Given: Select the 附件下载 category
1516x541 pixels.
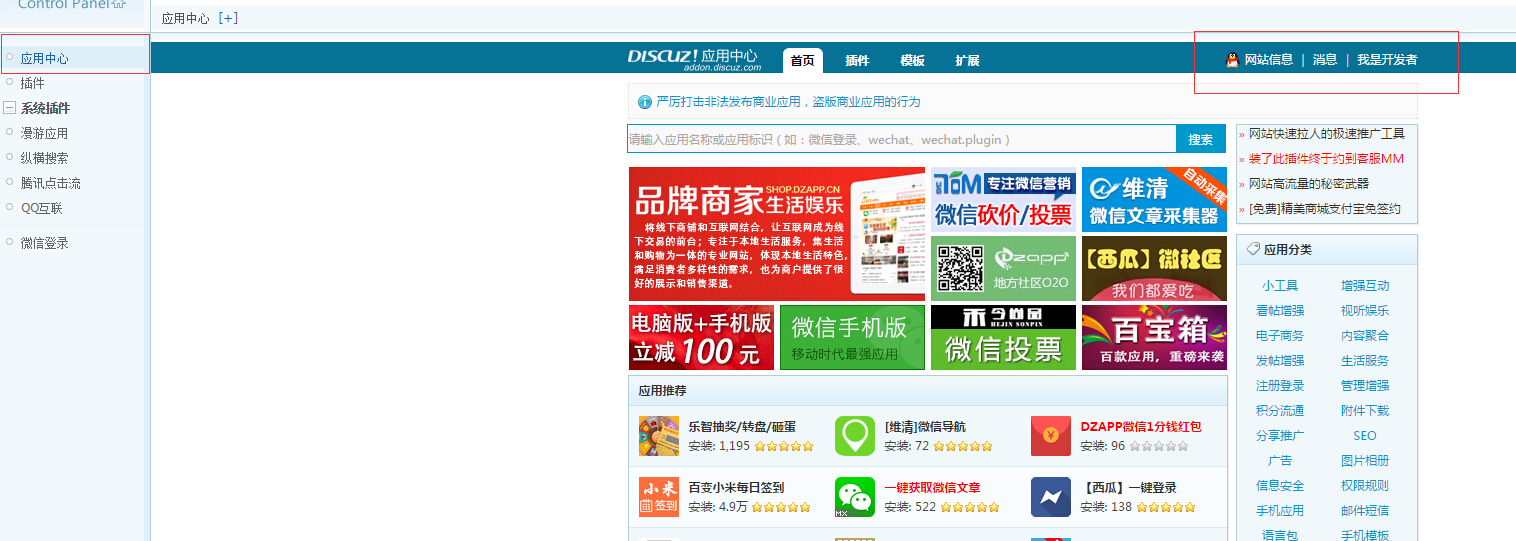Looking at the screenshot, I should (1365, 411).
